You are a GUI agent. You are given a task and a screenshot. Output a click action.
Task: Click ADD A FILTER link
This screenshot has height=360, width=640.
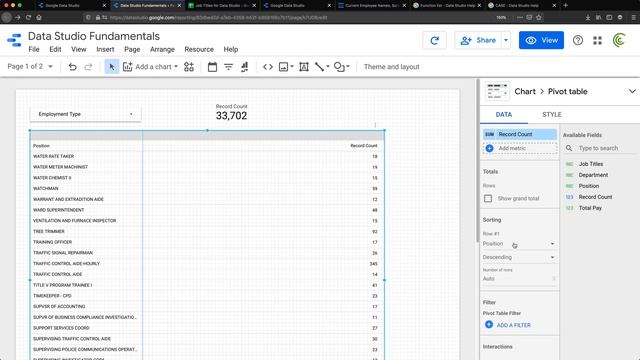pyautogui.click(x=508, y=325)
